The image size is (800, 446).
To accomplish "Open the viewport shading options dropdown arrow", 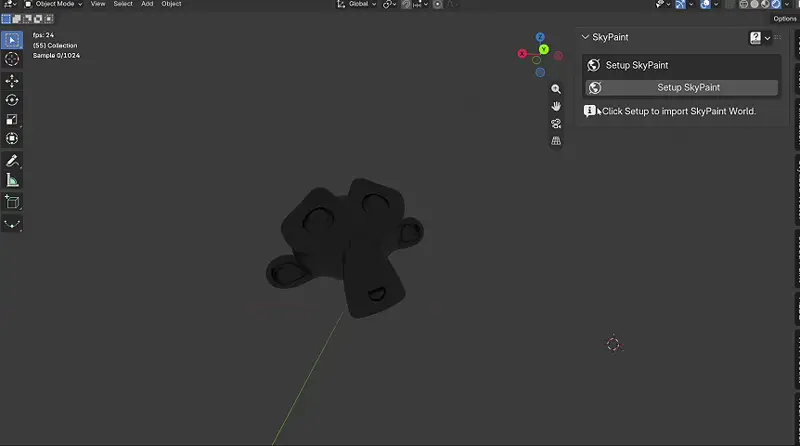I will [x=787, y=4].
